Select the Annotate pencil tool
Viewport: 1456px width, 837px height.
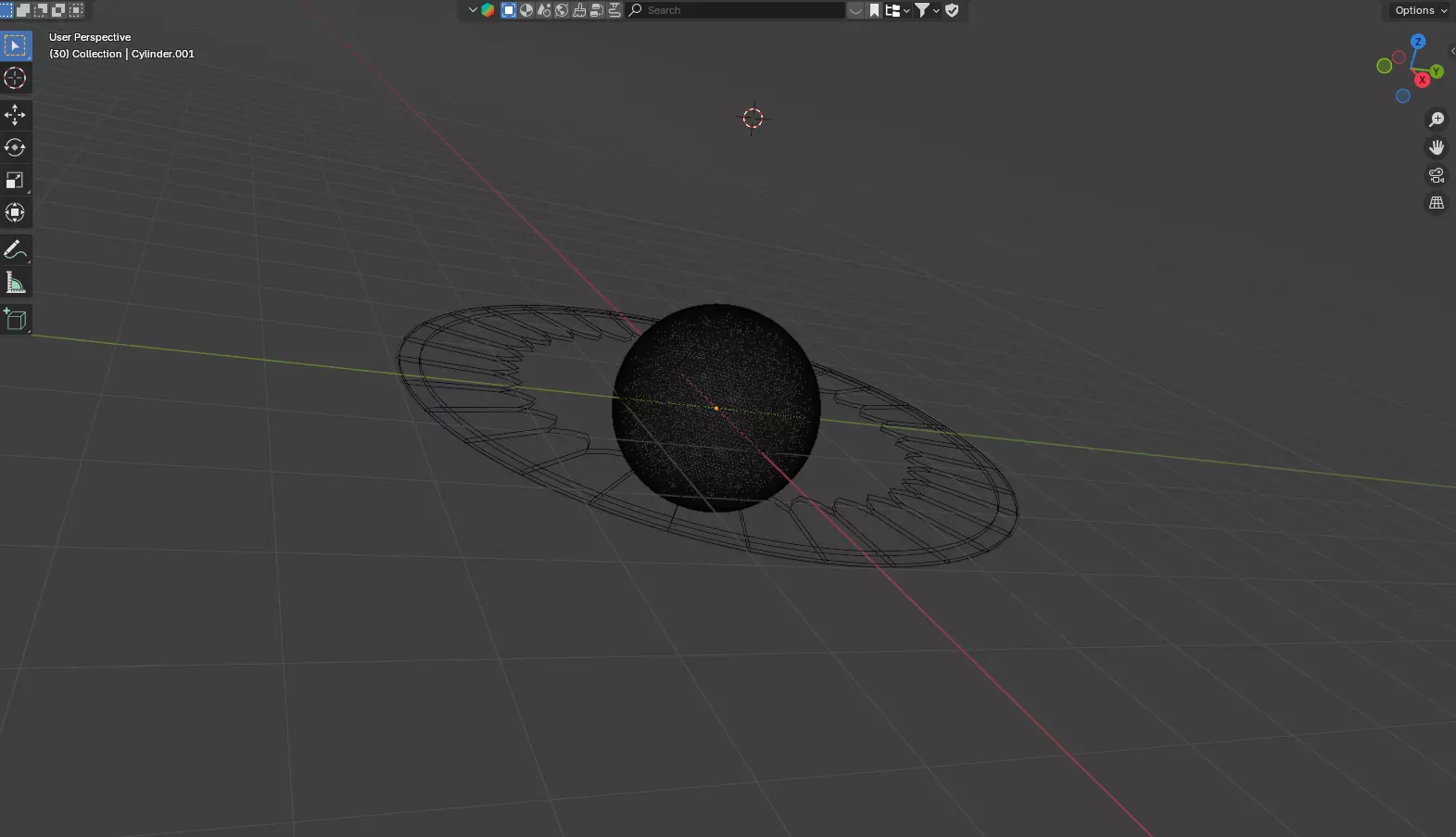(x=15, y=249)
